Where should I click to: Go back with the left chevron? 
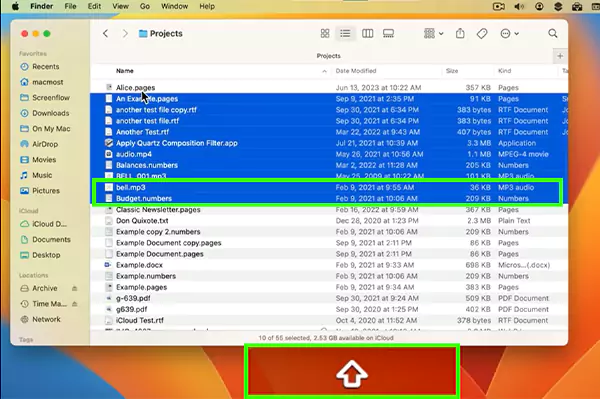[x=106, y=34]
